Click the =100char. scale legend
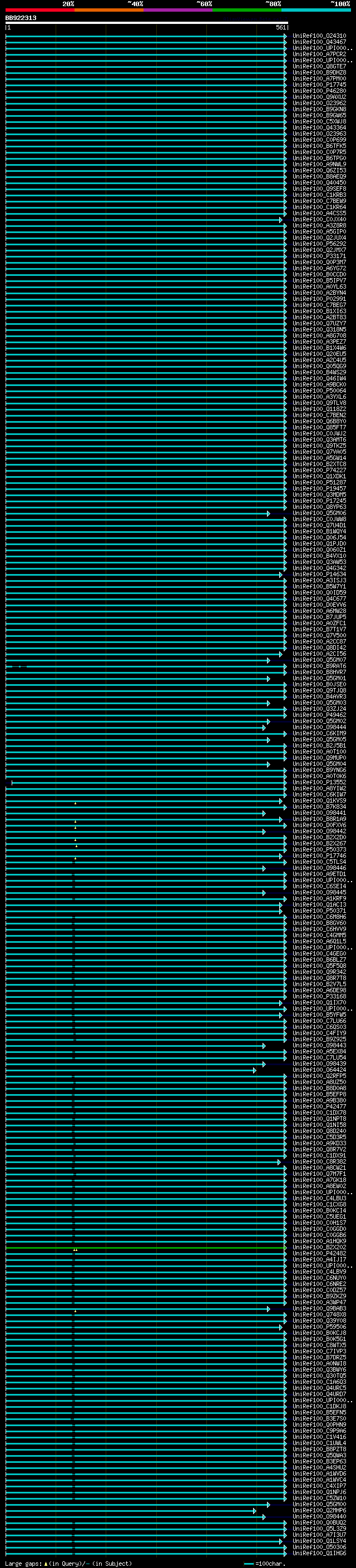 [265, 1563]
